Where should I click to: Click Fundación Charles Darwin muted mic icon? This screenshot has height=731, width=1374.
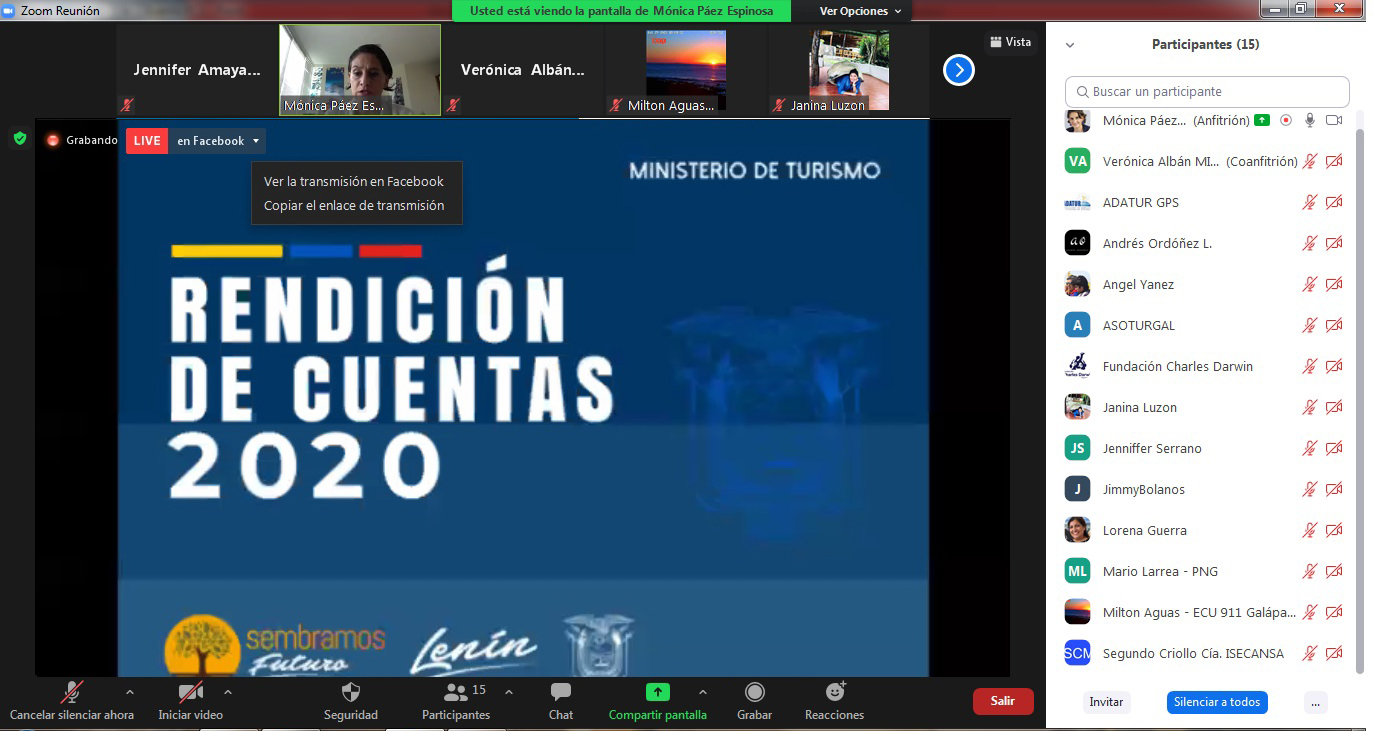point(1310,366)
